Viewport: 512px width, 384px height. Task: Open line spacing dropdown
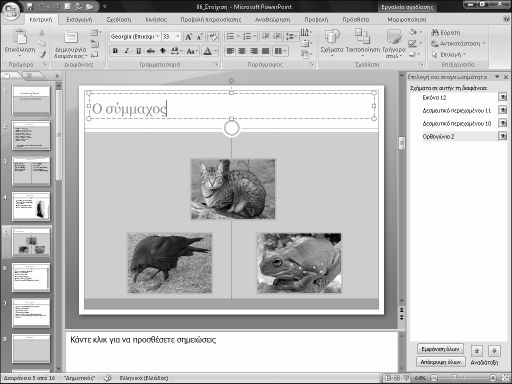point(290,36)
